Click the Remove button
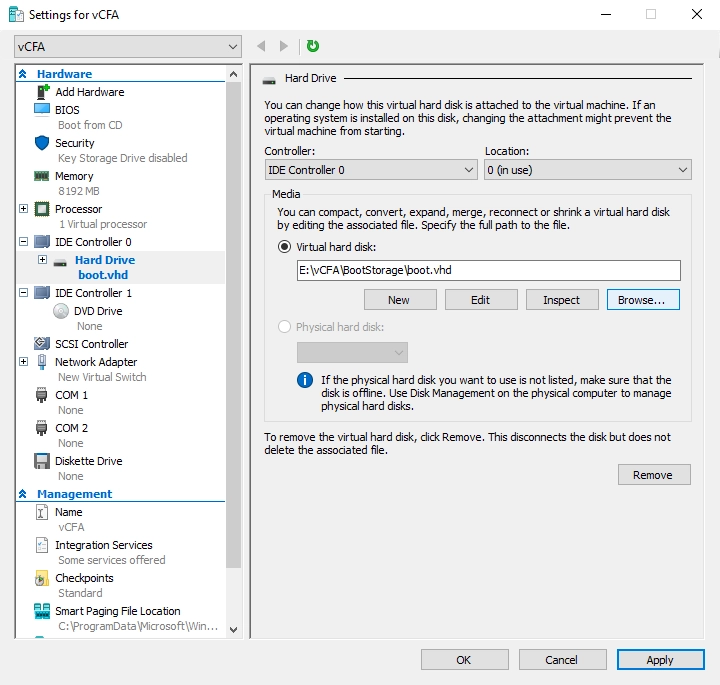 [654, 475]
